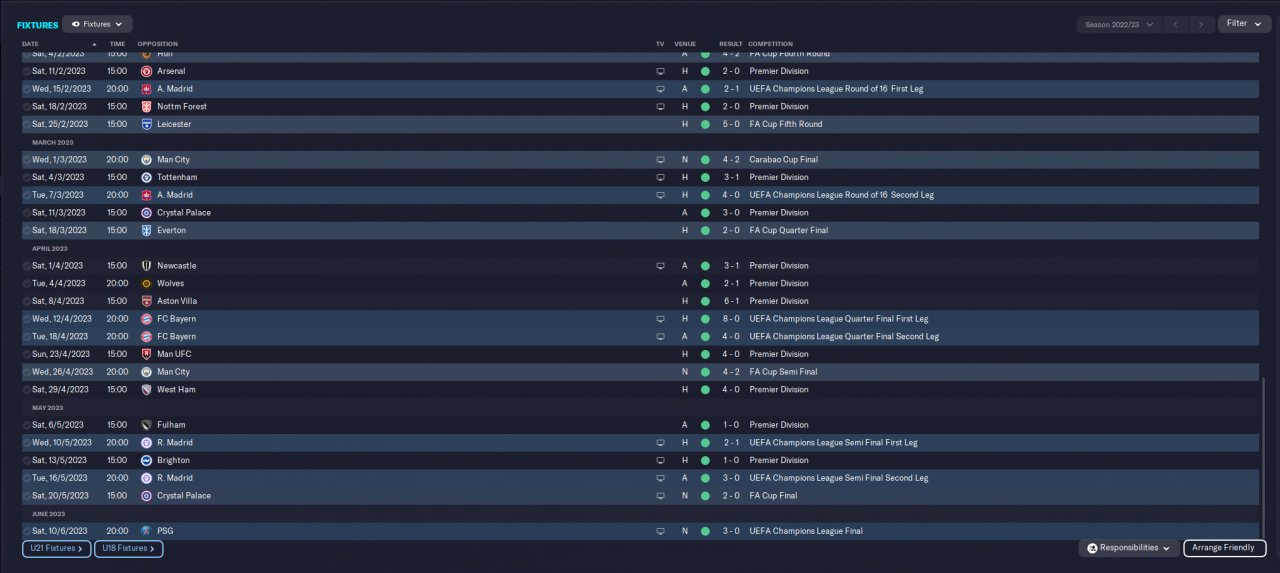Viewport: 1280px width, 573px height.
Task: Click the Brighton club badge
Action: 147,460
